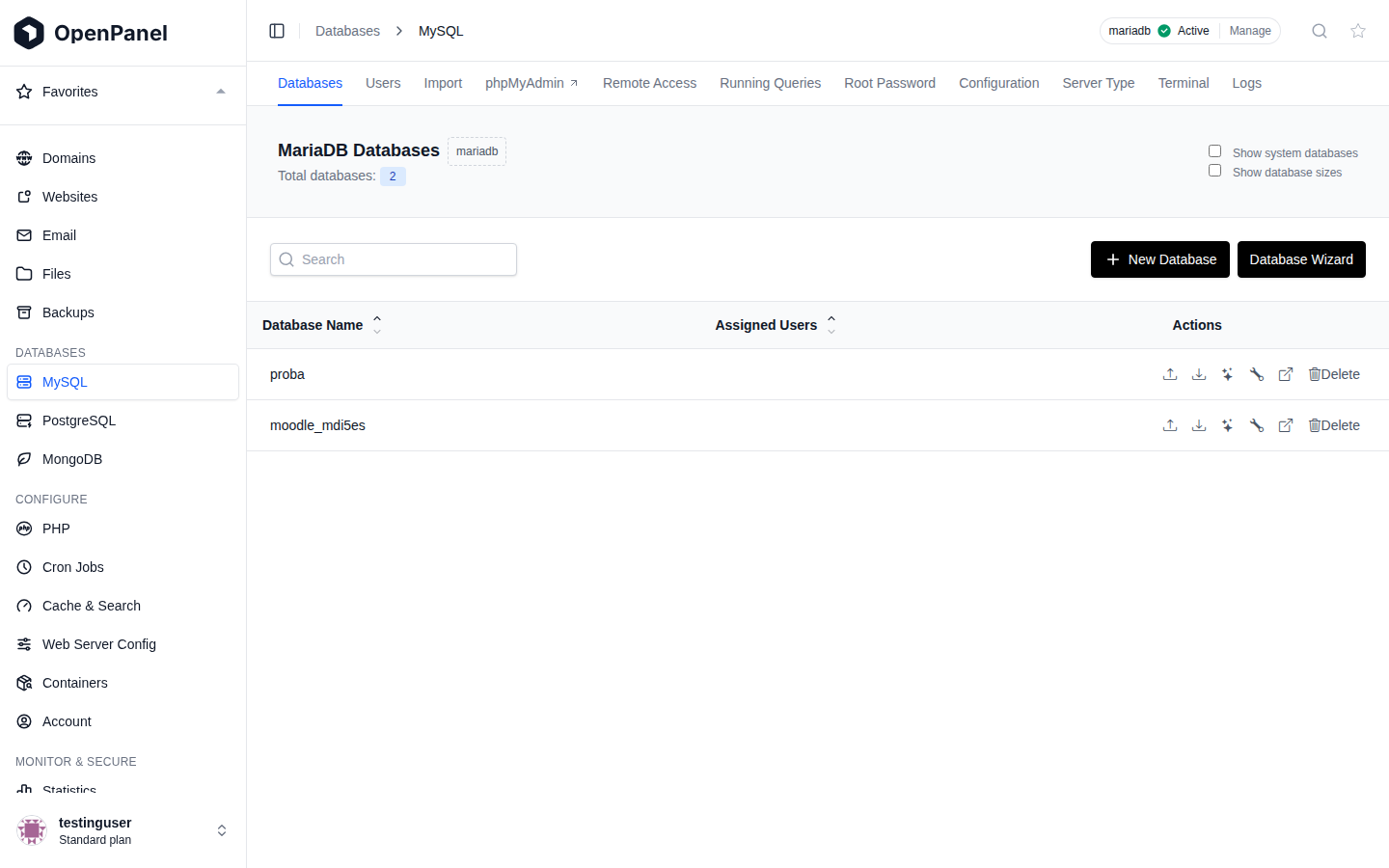Open PostgreSQL in the sidebar
The width and height of the screenshot is (1389, 868).
[x=123, y=420]
